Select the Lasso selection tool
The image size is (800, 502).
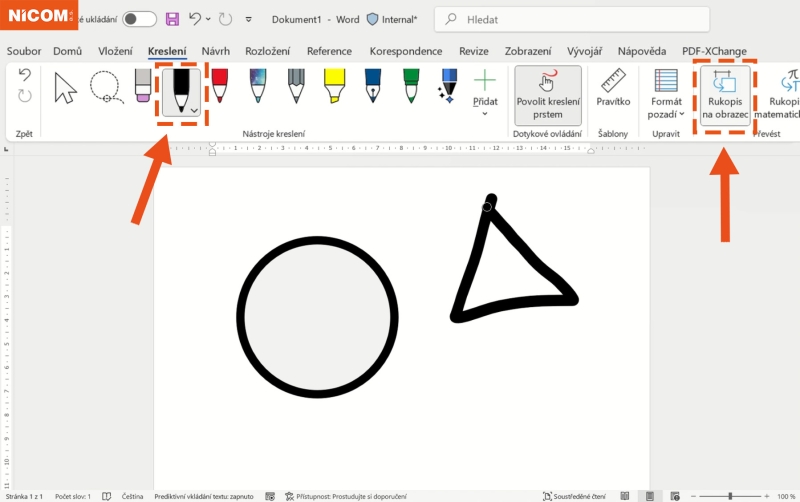(104, 88)
